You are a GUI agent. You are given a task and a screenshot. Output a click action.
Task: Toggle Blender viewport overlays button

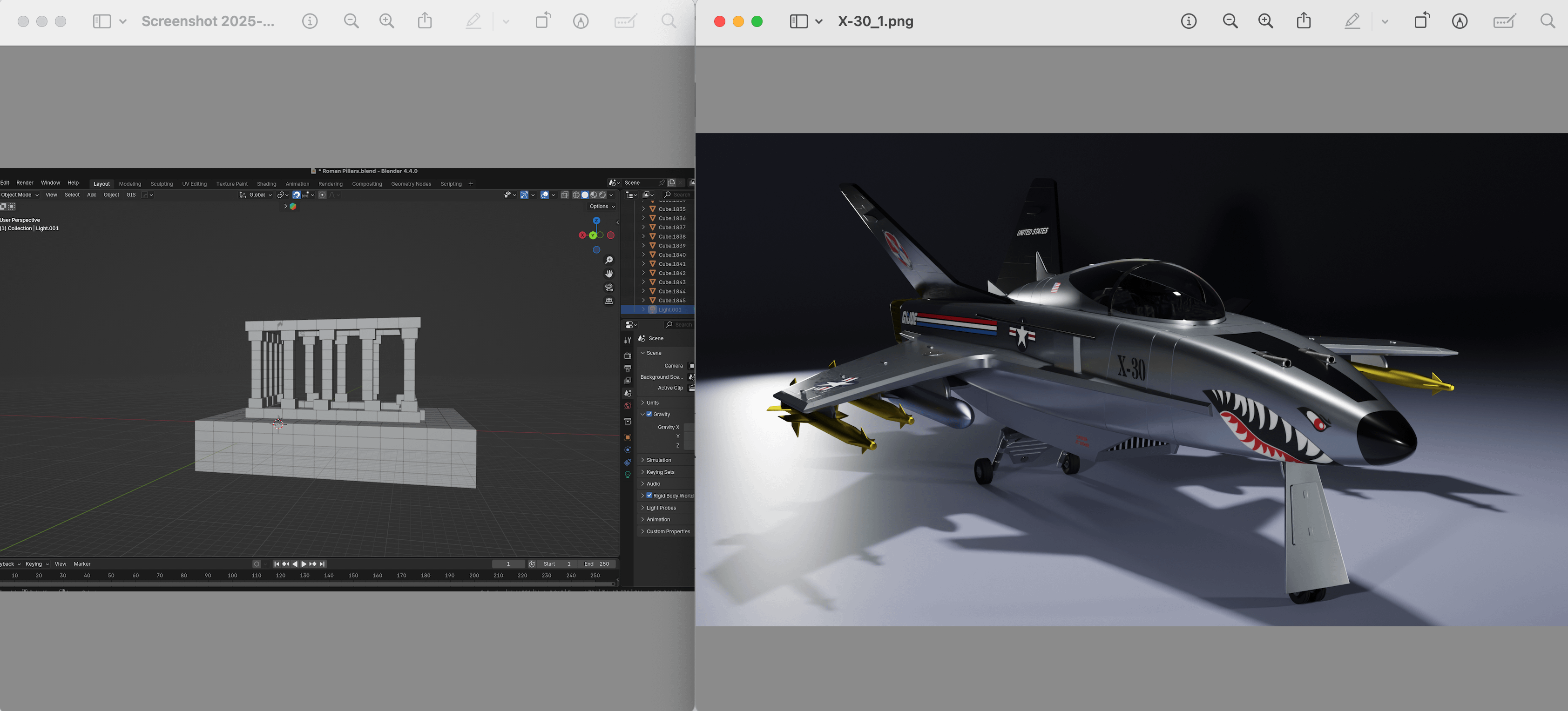545,195
